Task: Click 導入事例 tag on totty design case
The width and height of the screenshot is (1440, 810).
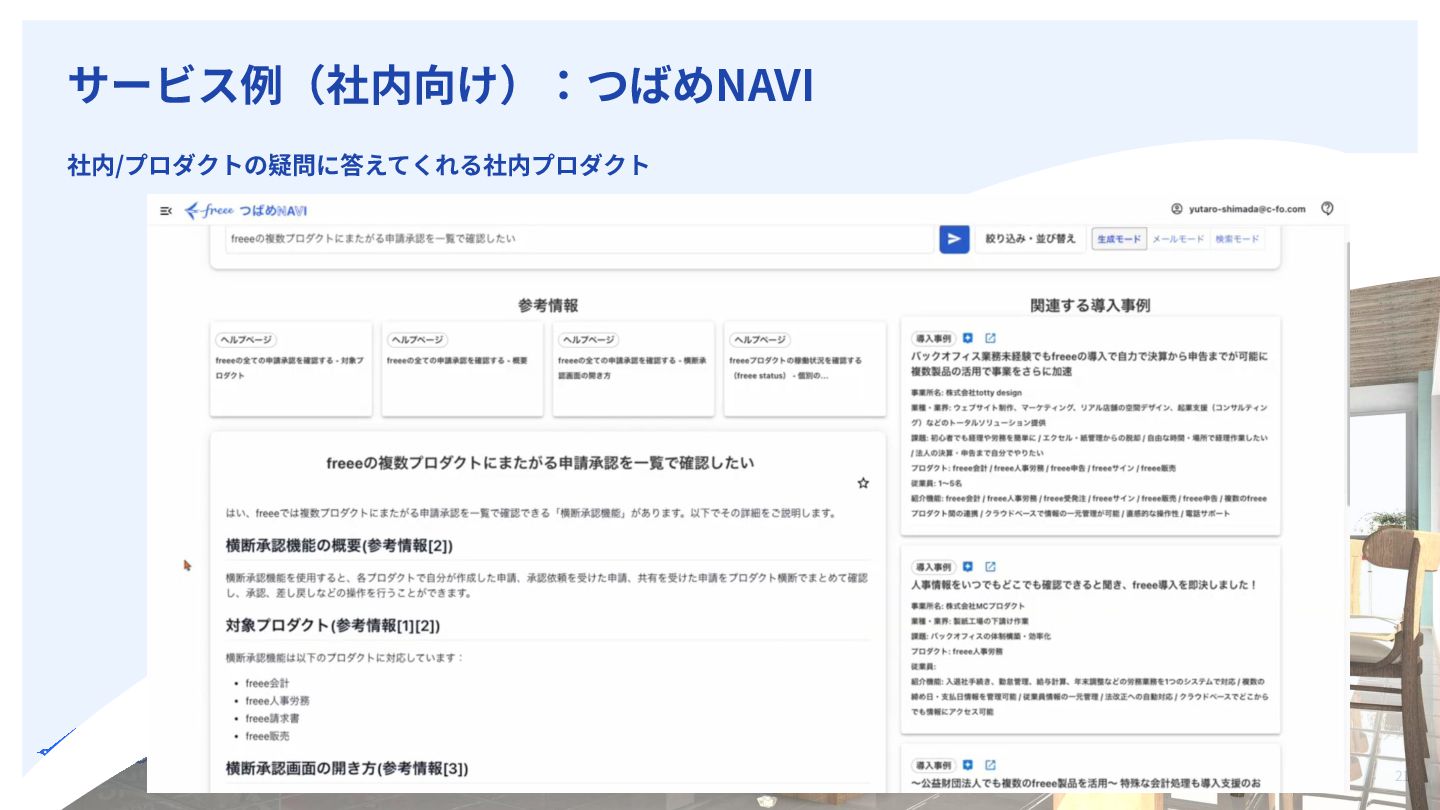Action: pos(933,339)
